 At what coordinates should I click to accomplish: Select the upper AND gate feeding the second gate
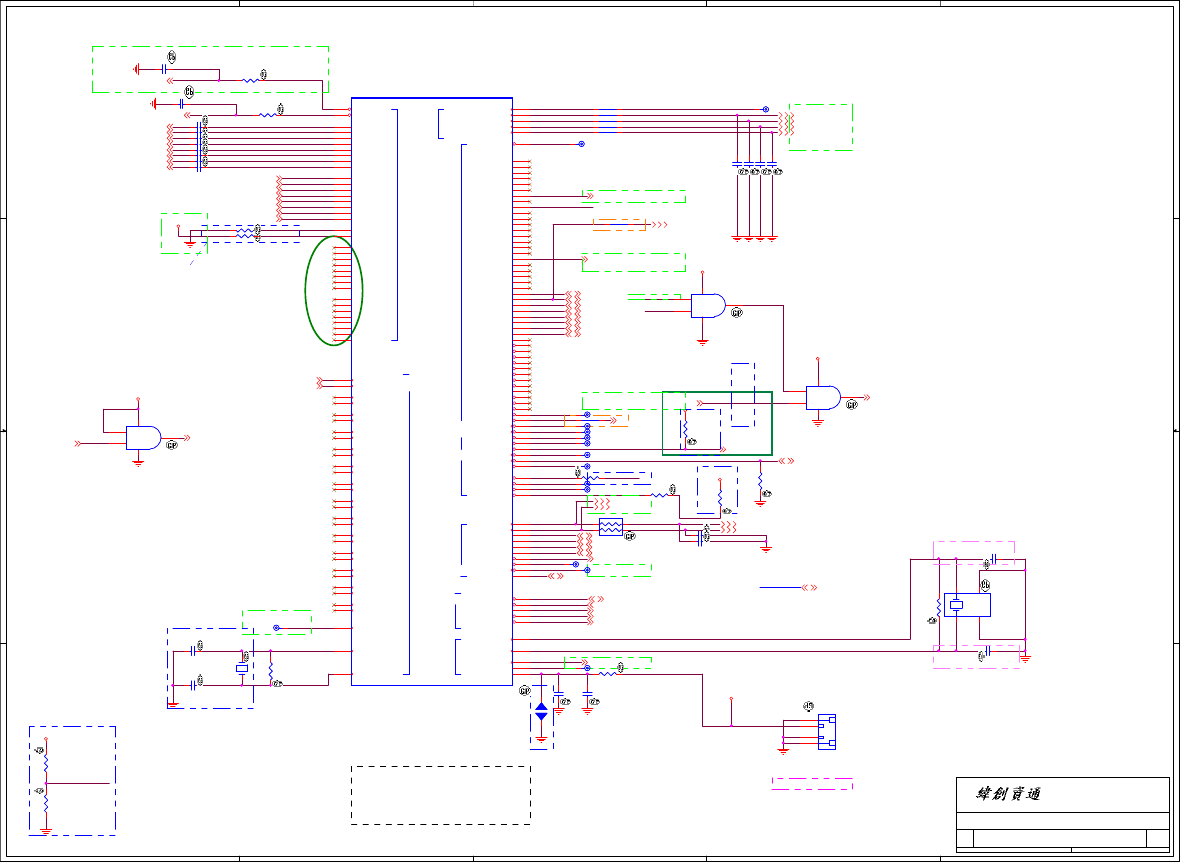click(708, 306)
